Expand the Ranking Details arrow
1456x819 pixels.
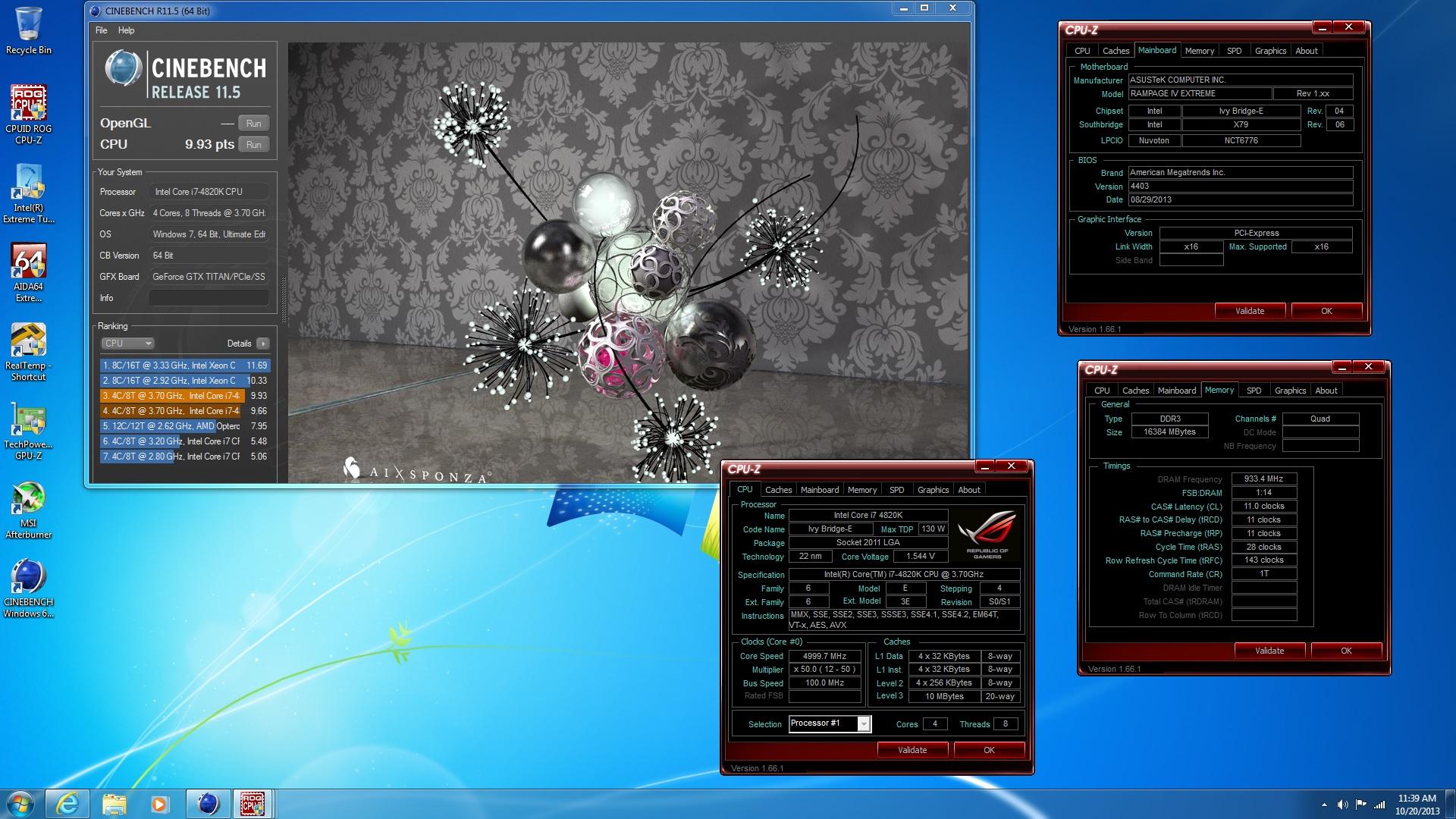point(263,344)
